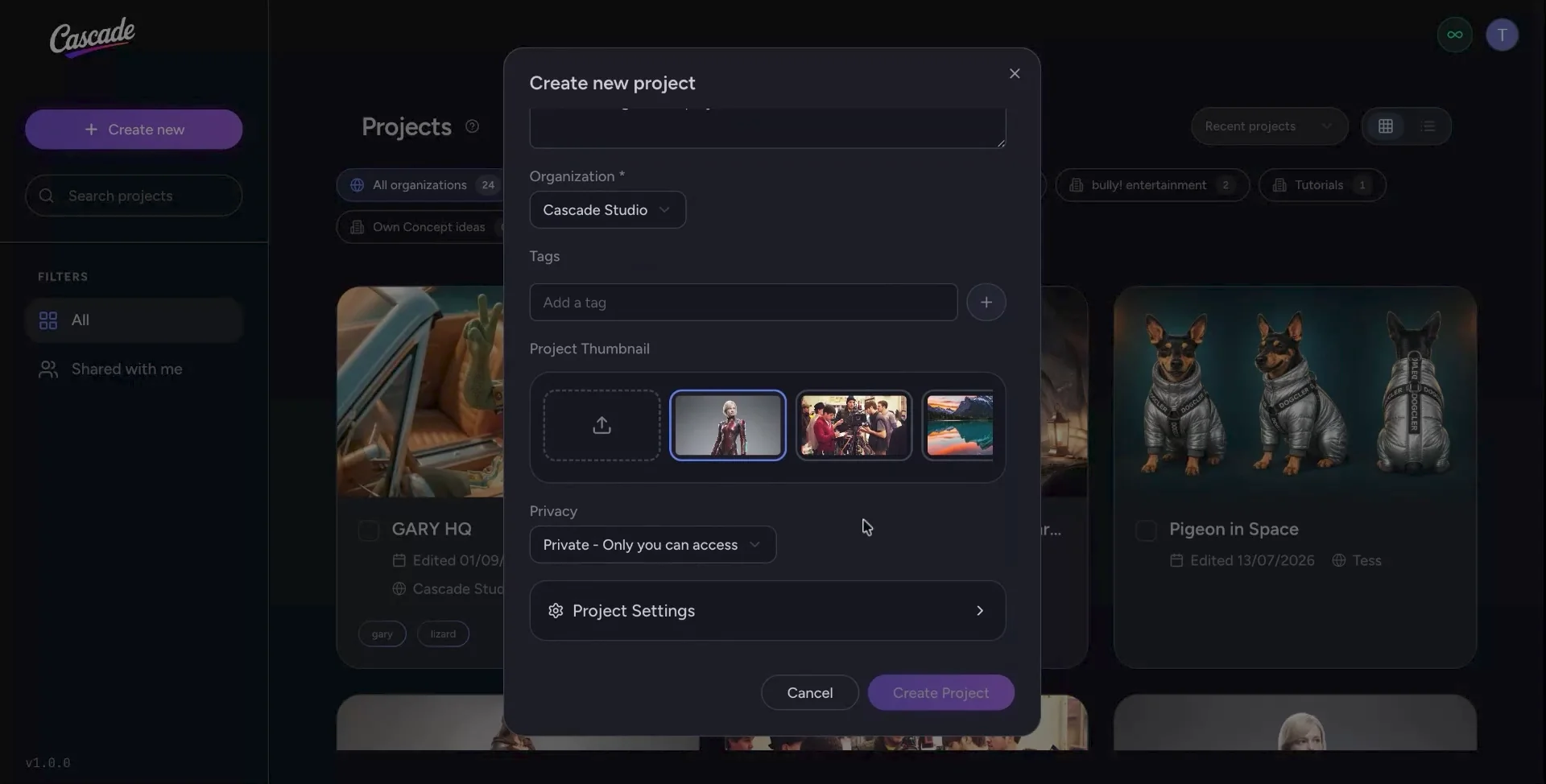Open the Organization dropdown Cascade Studio
Viewport: 1546px width, 784px height.
tap(608, 210)
